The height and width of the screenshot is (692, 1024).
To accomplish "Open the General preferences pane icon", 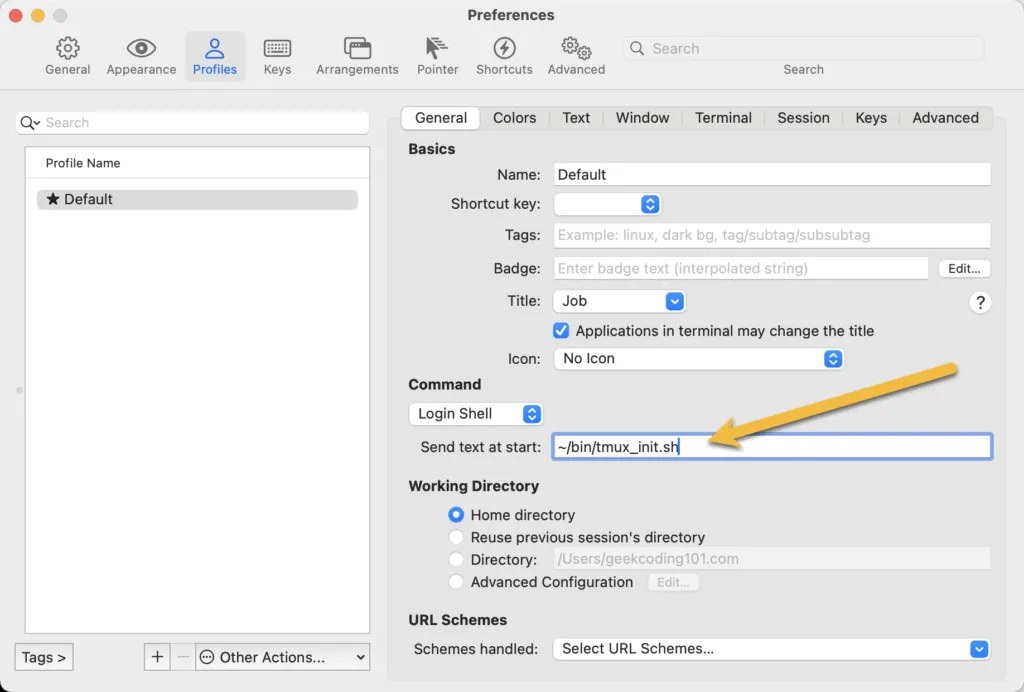I will coord(67,49).
